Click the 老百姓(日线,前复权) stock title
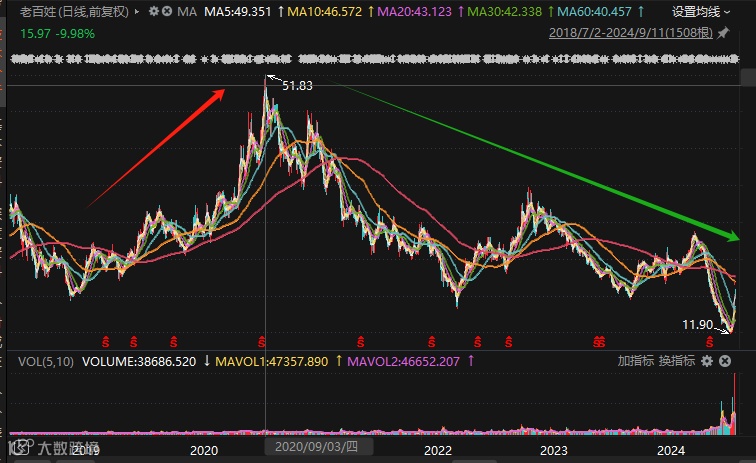This screenshot has width=756, height=463. pos(74,12)
